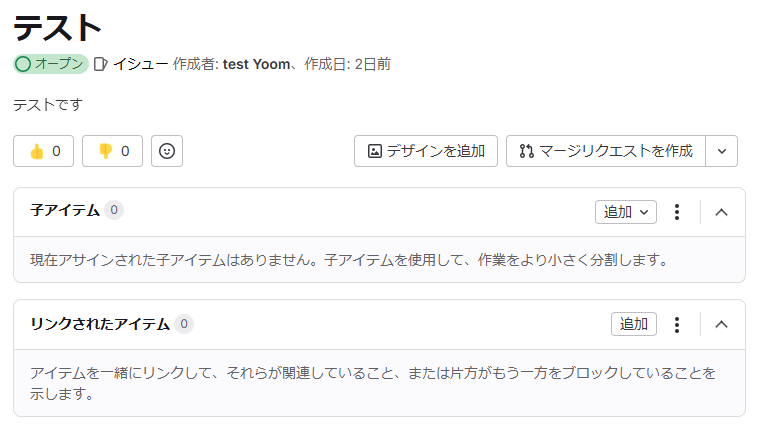757x425 pixels.
Task: Click the 2日前 creation timestamp
Action: point(372,64)
